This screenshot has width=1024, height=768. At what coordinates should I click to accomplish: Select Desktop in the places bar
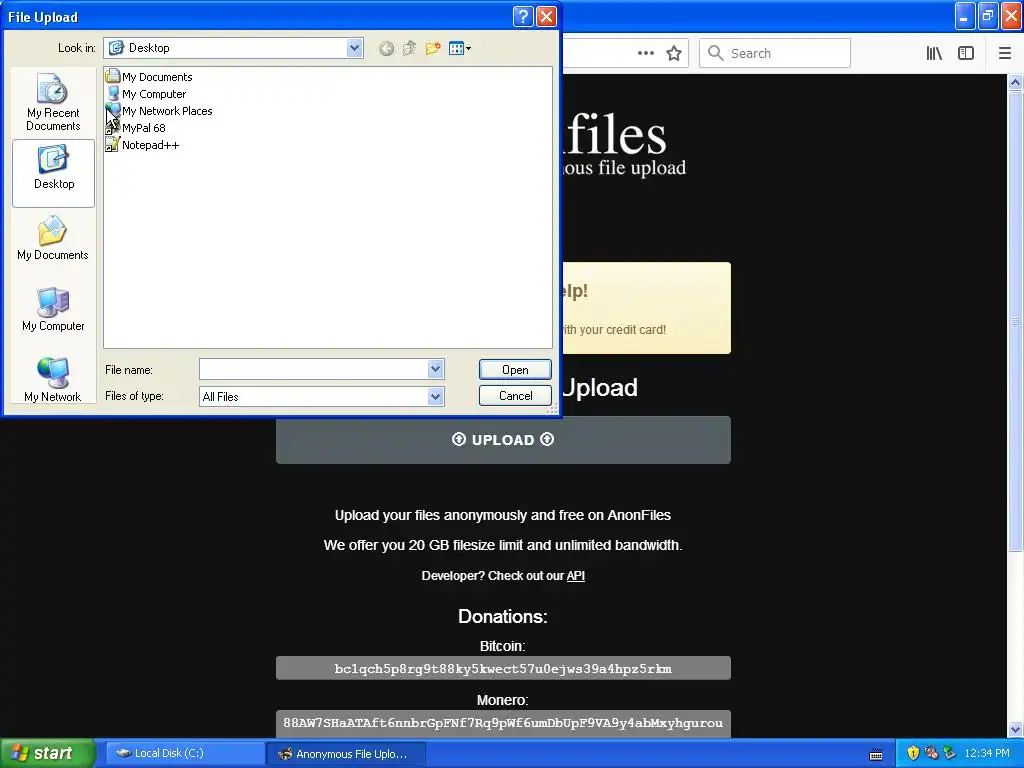(x=54, y=173)
